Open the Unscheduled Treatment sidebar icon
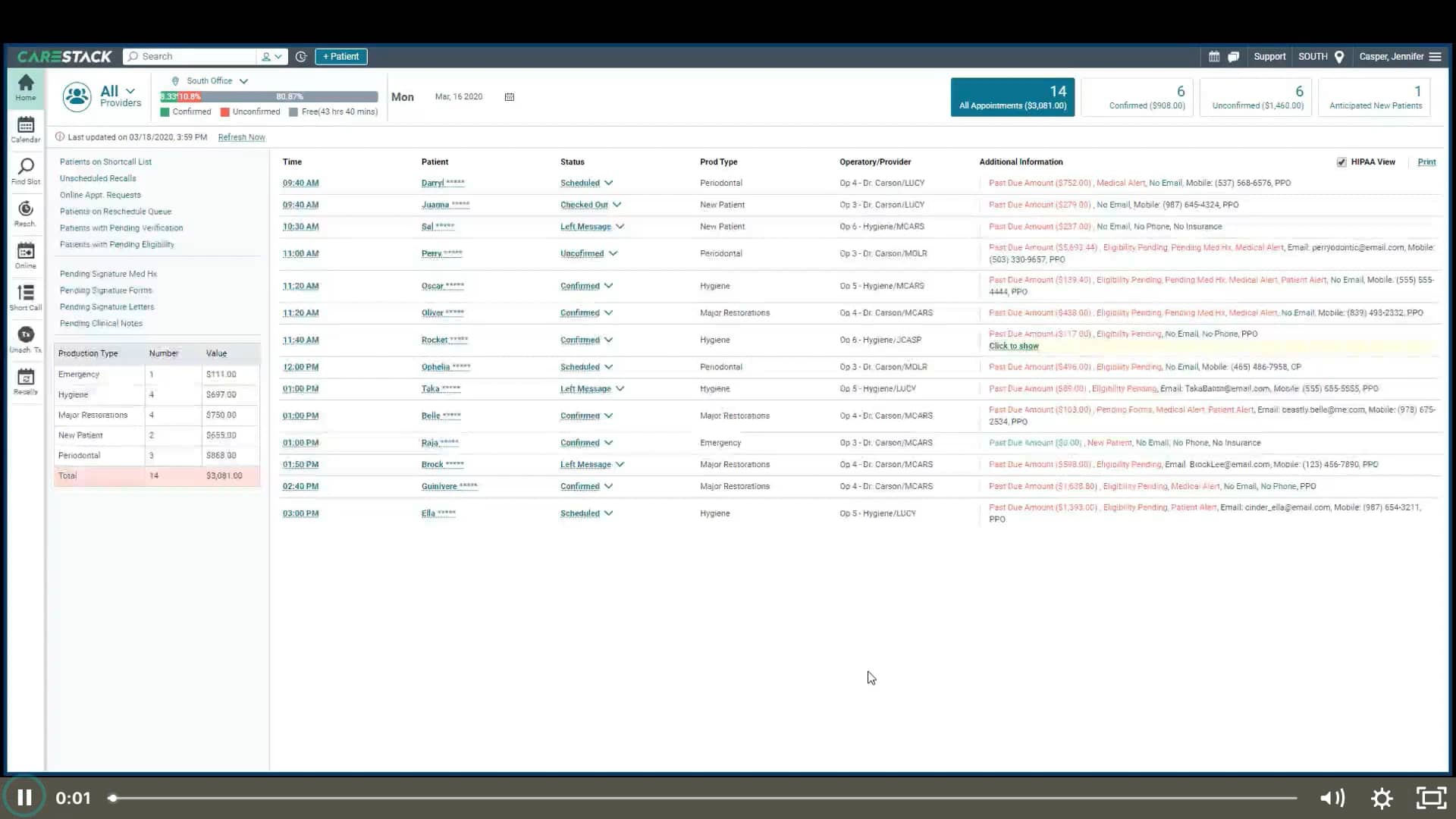The height and width of the screenshot is (819, 1456). 25,340
